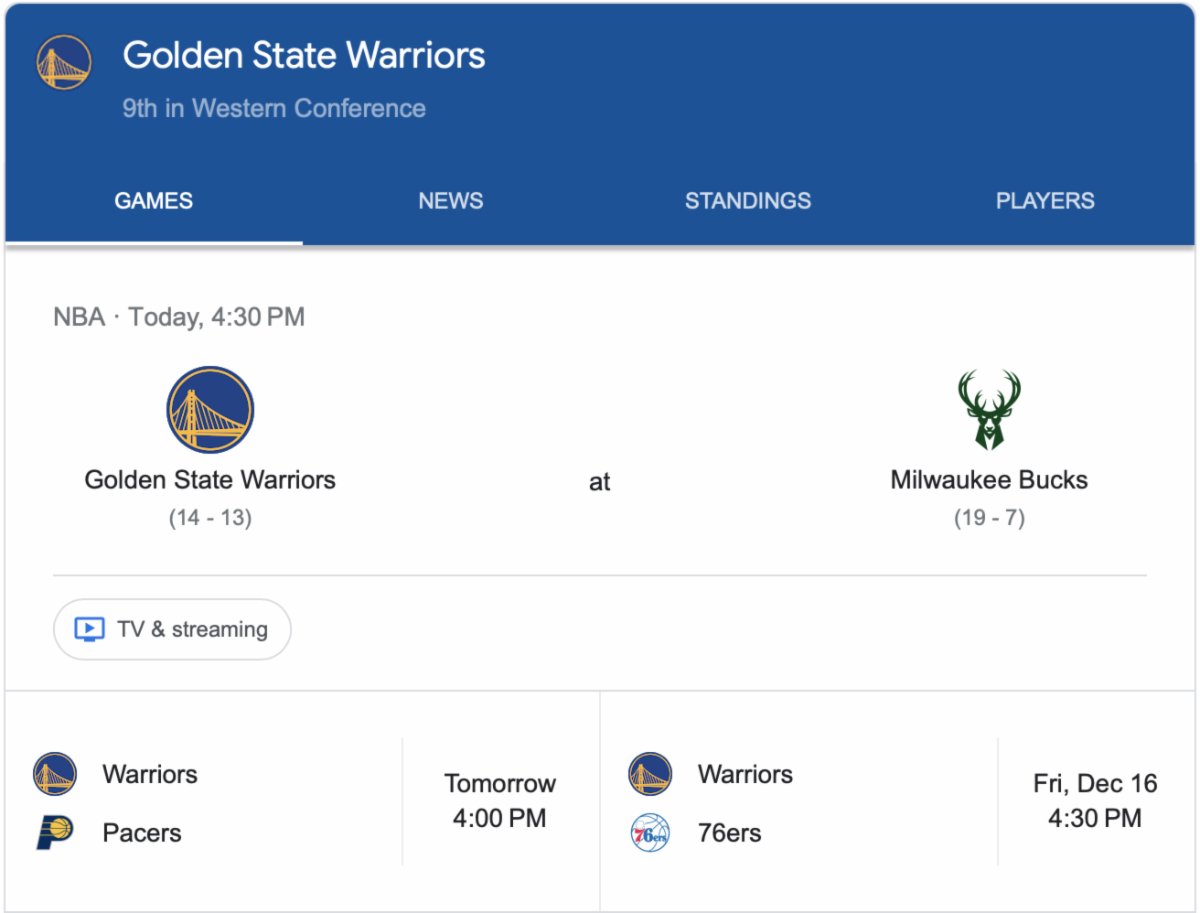1200x913 pixels.
Task: Click the Warriors logo above the Pacers
Action: tap(55, 774)
